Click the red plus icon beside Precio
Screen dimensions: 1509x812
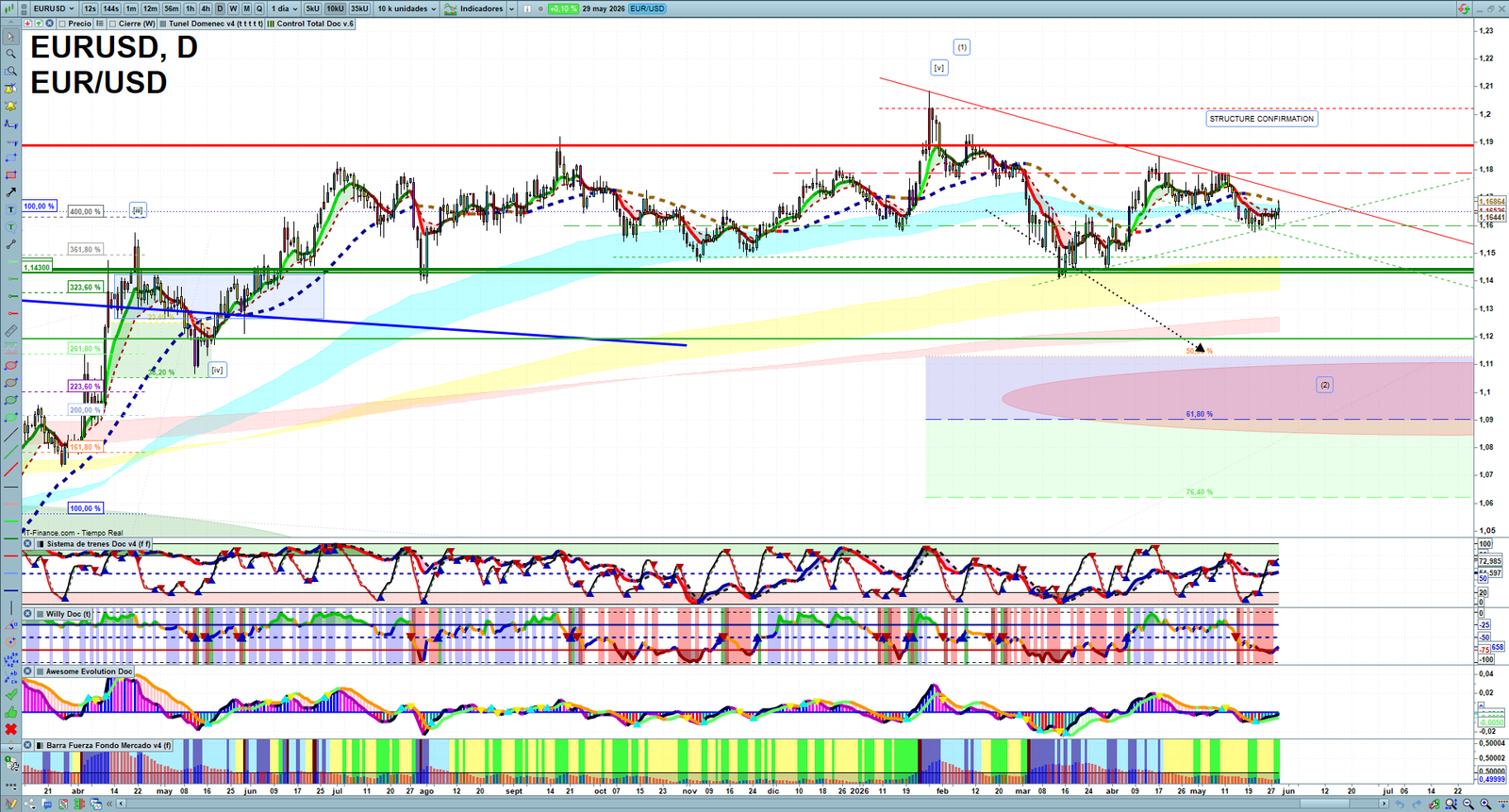pyautogui.click(x=27, y=24)
